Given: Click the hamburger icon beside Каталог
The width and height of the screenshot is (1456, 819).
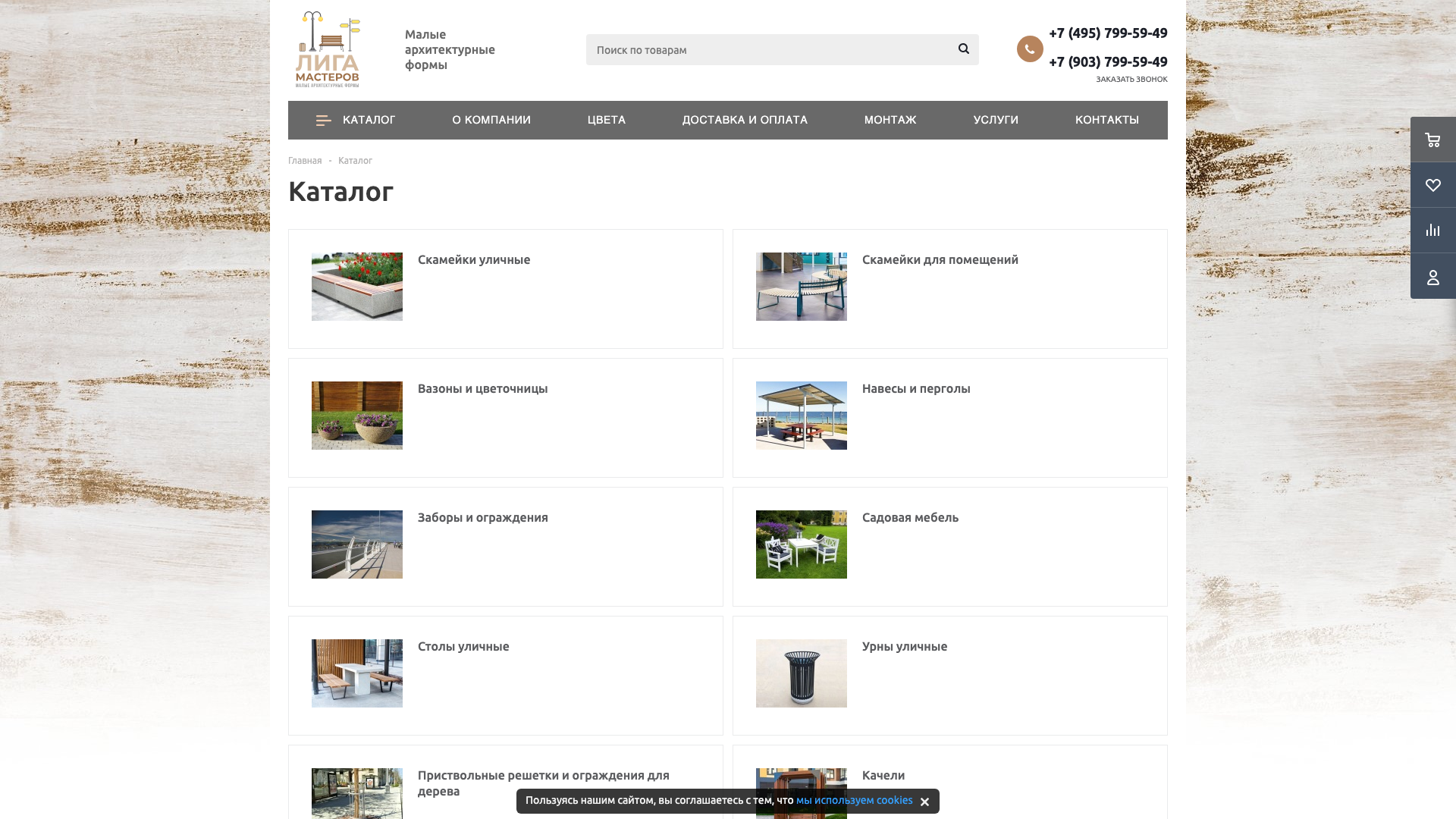Looking at the screenshot, I should pos(324,121).
